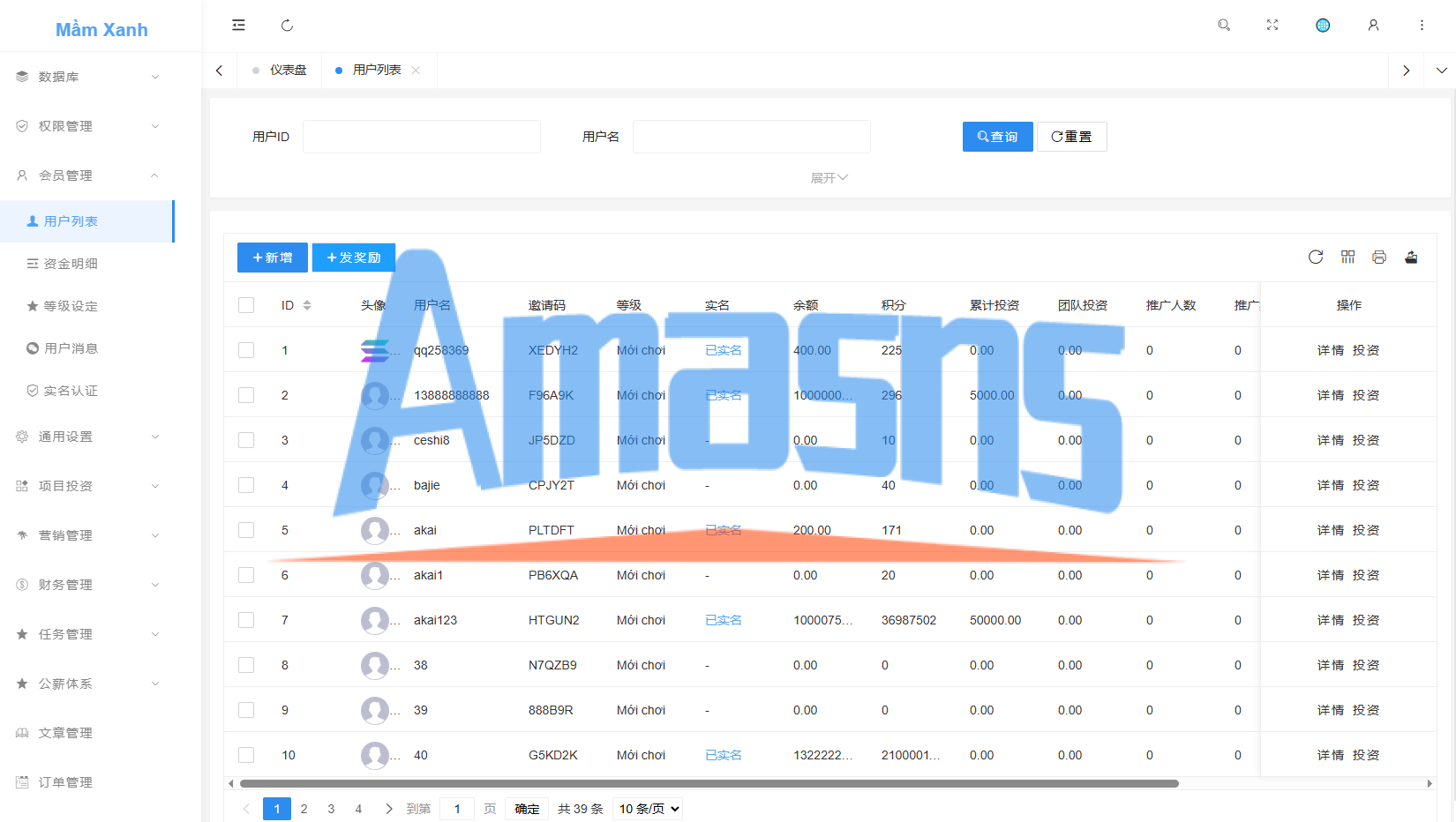The image size is (1456, 822).
Task: Select the row for user bajie
Action: [246, 485]
